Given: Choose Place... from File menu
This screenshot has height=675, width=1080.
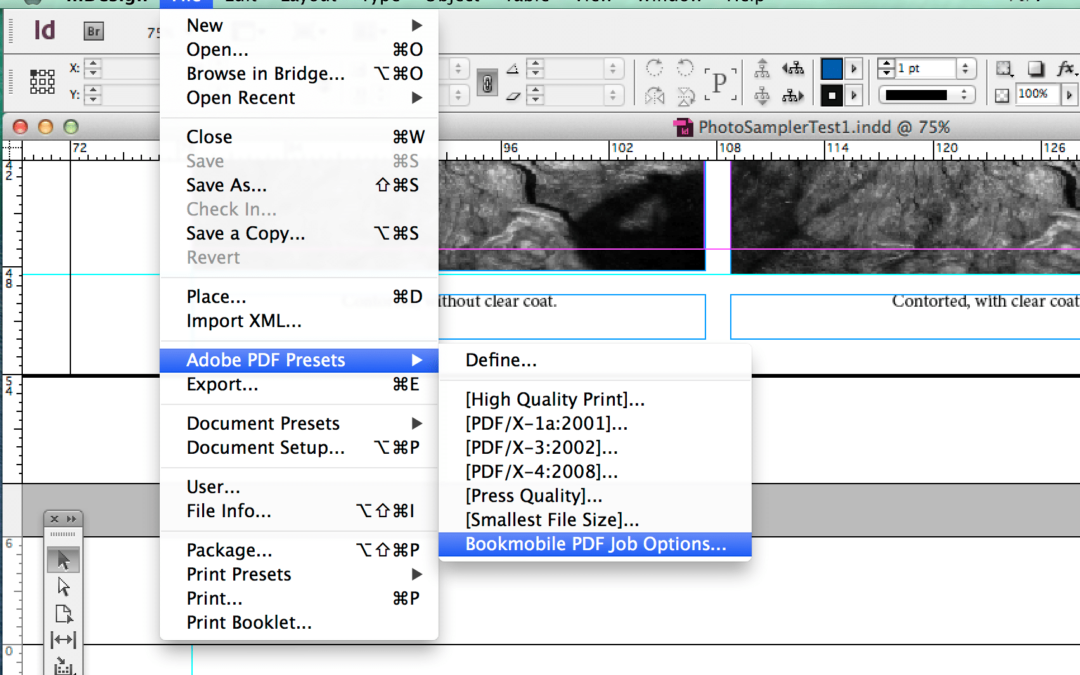Looking at the screenshot, I should coord(299,297).
